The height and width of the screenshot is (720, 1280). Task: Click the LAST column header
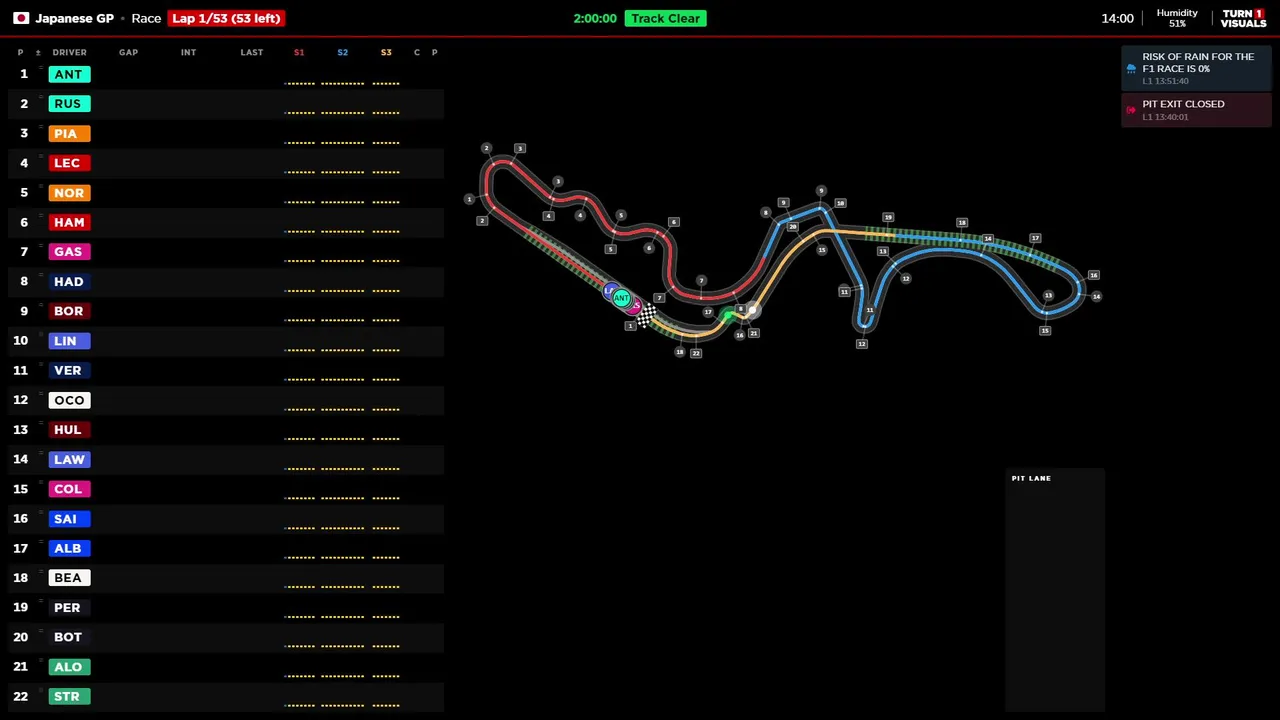tap(252, 52)
